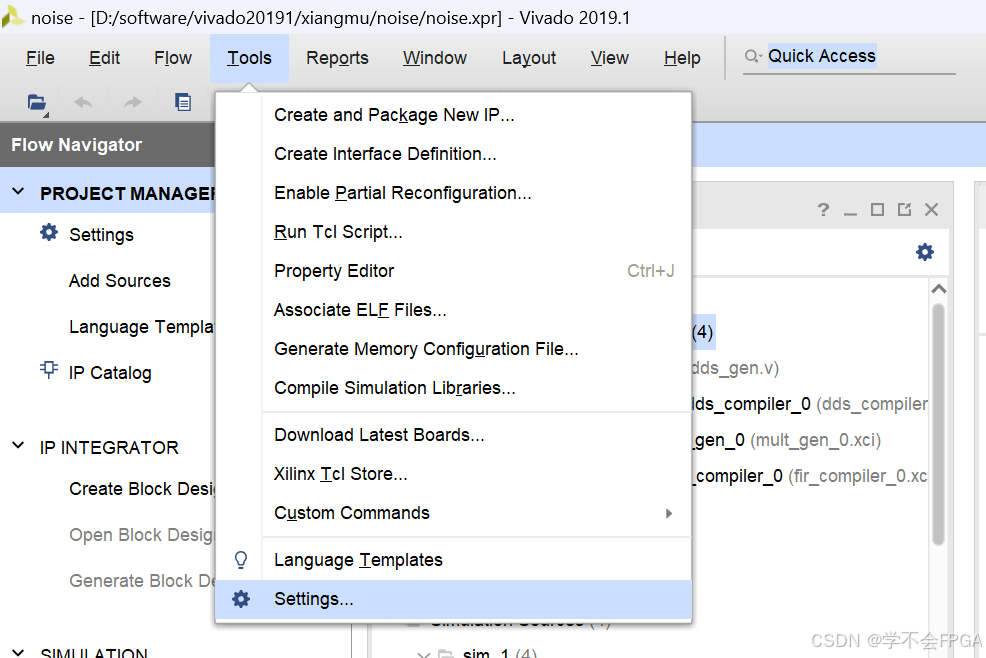Select the dds_gen.v source entry

coord(736,367)
